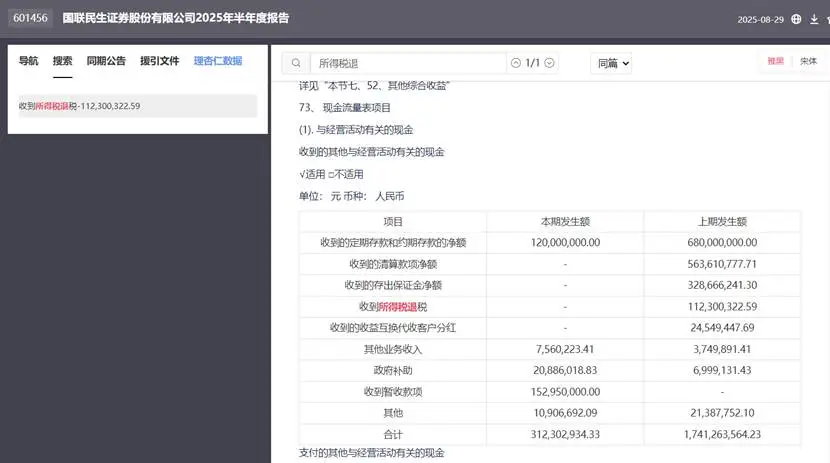Click the row label 其他业务收入
The image size is (830, 463).
point(393,349)
